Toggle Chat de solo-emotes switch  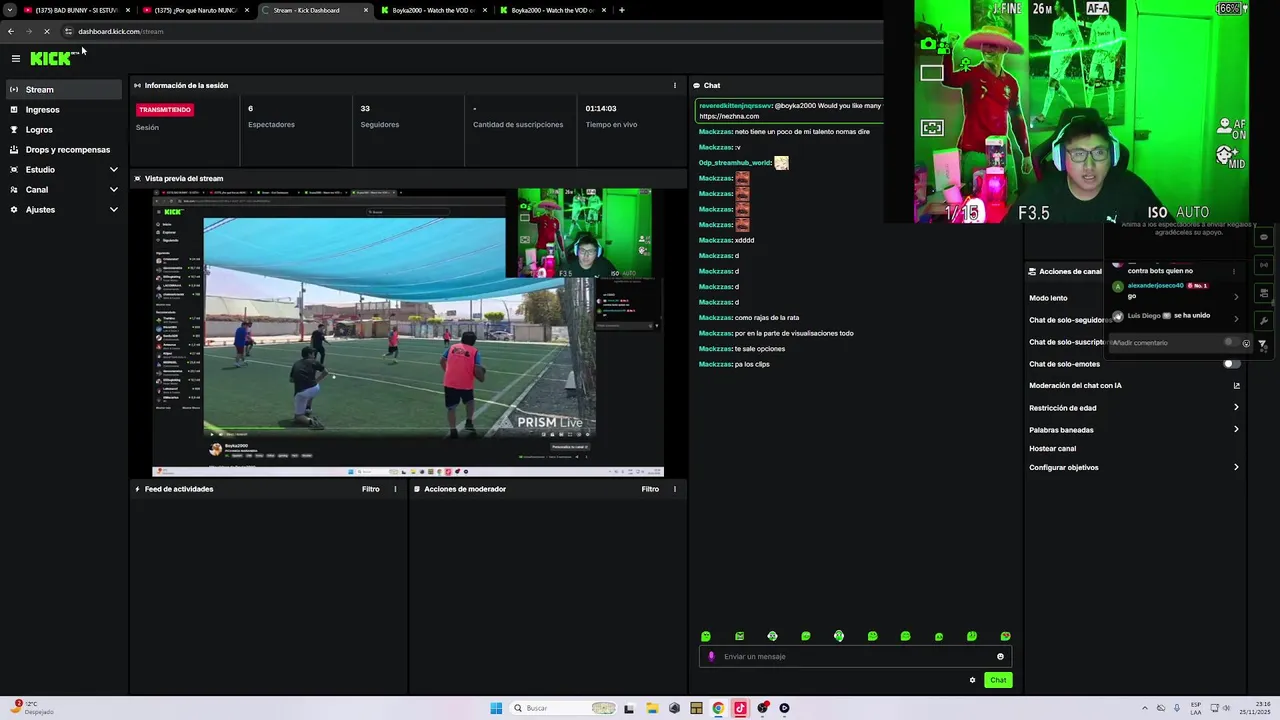click(1233, 364)
